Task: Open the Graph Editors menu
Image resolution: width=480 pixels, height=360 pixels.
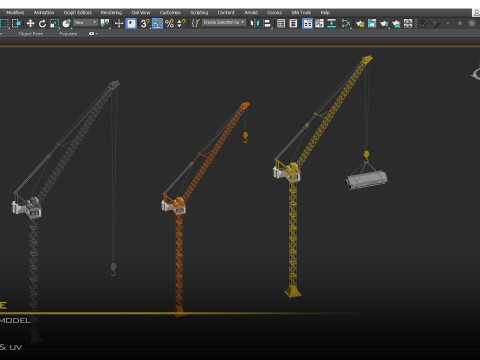Action: pyautogui.click(x=78, y=12)
